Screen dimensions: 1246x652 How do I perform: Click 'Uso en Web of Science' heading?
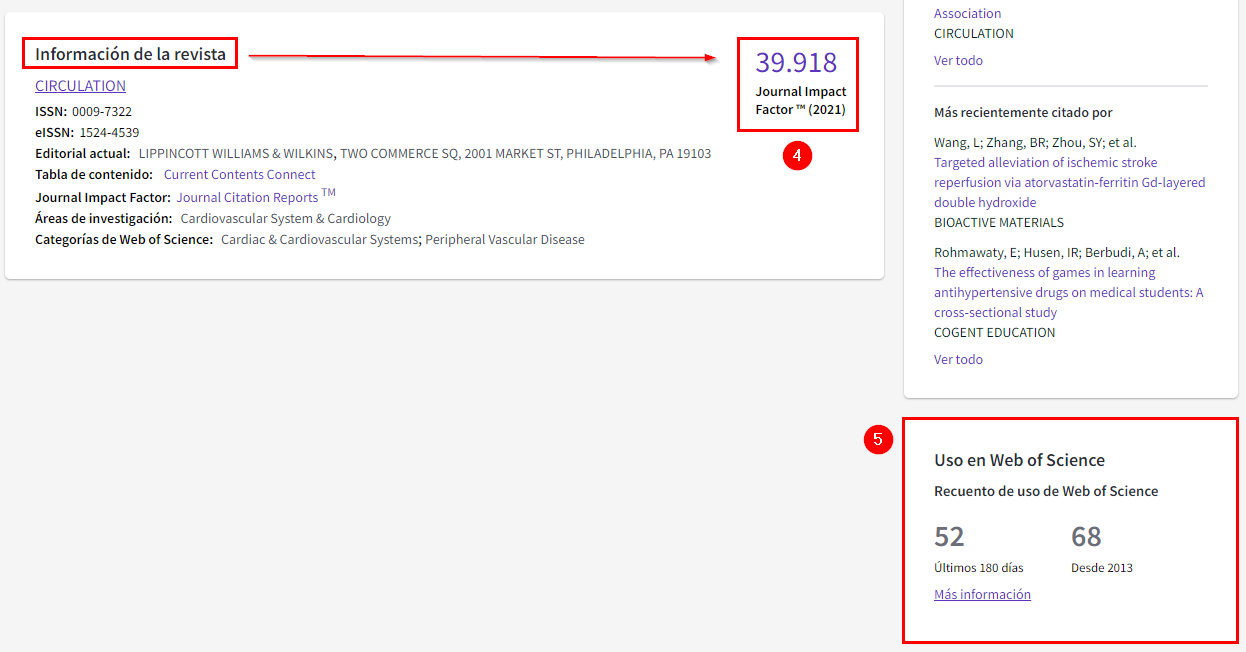(x=1019, y=460)
